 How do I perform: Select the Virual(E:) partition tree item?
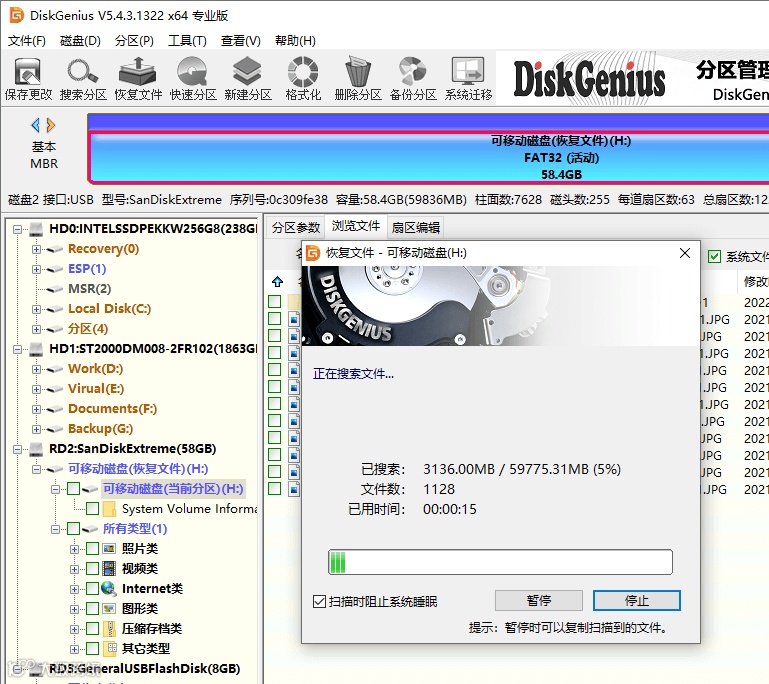tap(96, 389)
